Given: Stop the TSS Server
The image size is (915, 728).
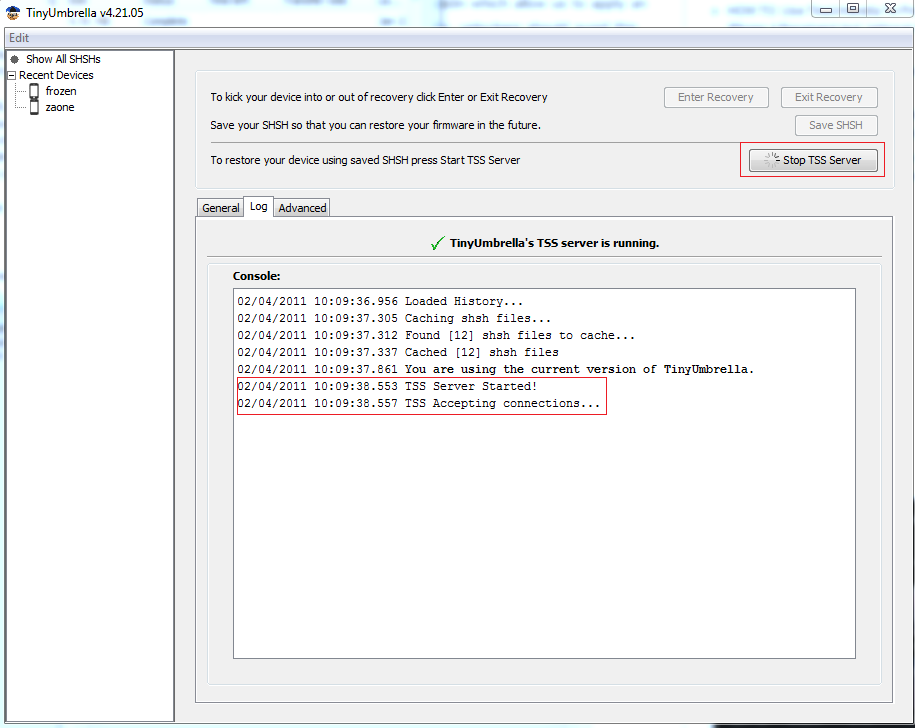Looking at the screenshot, I should [x=813, y=160].
